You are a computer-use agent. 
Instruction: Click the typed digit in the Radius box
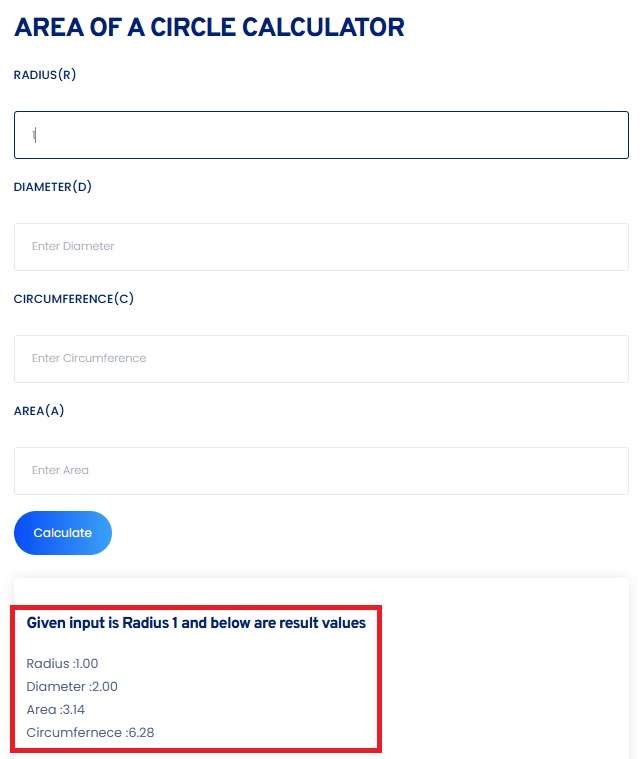point(33,134)
